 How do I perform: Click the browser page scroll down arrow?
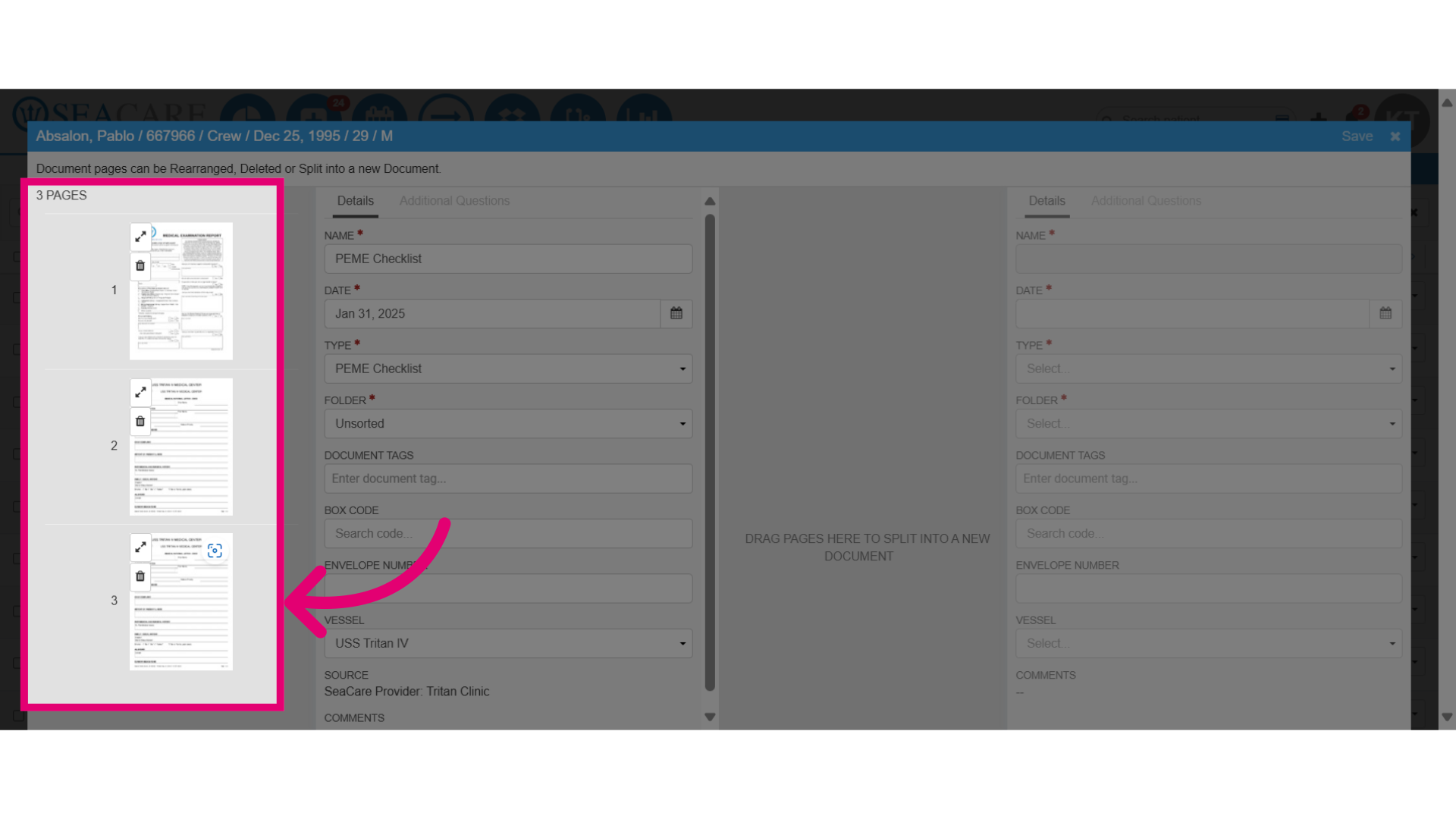(1447, 717)
